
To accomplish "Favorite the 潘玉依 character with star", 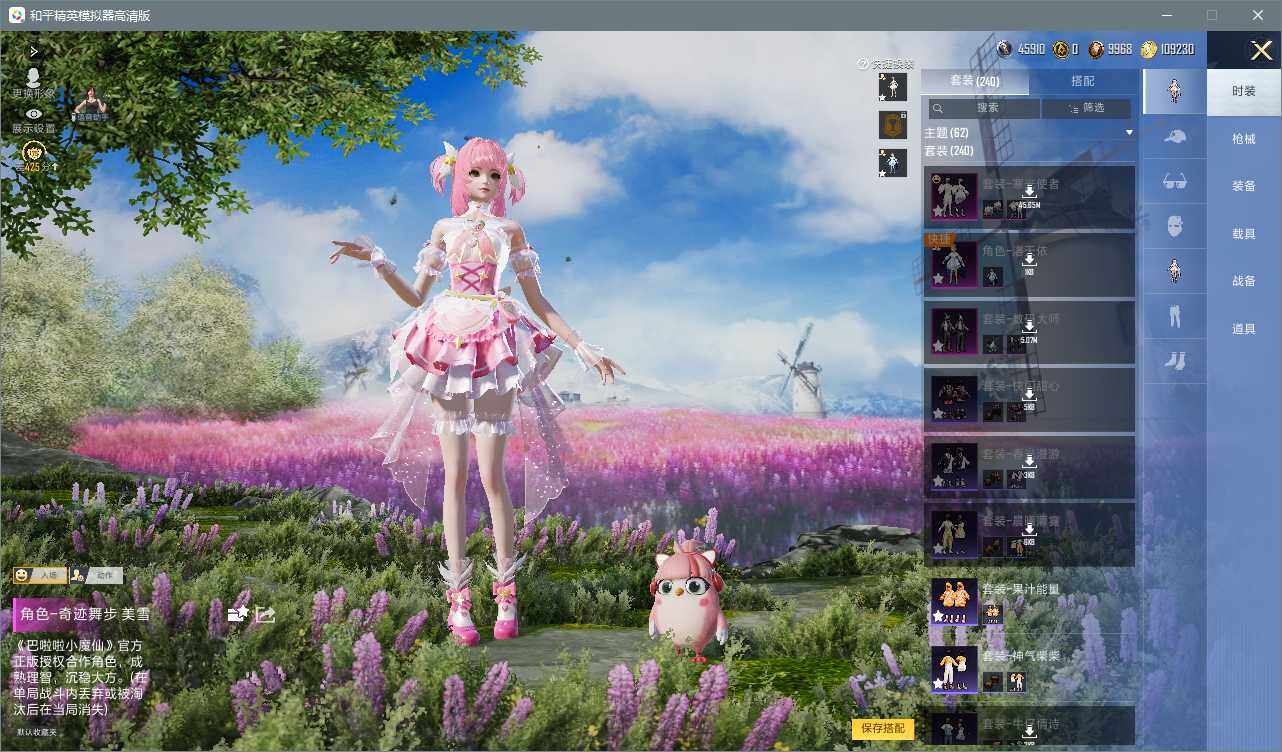I will click(x=938, y=279).
